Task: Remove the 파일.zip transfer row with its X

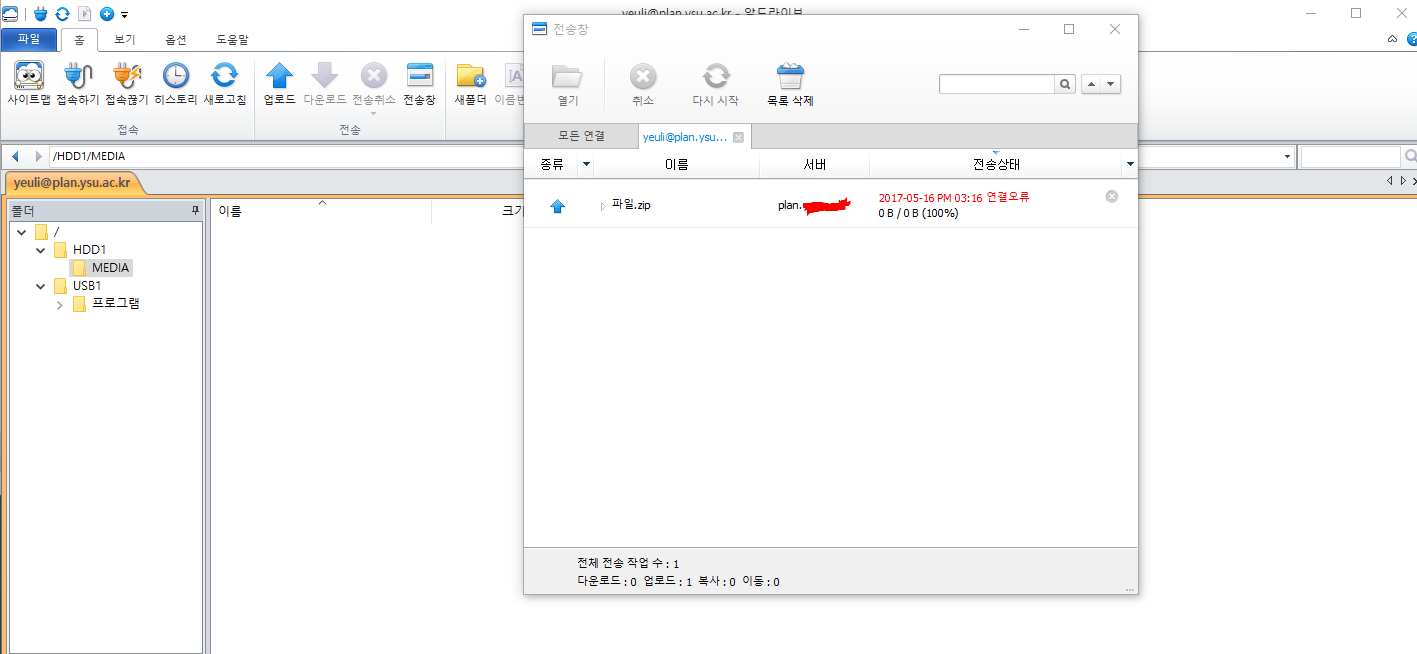Action: point(1111,196)
